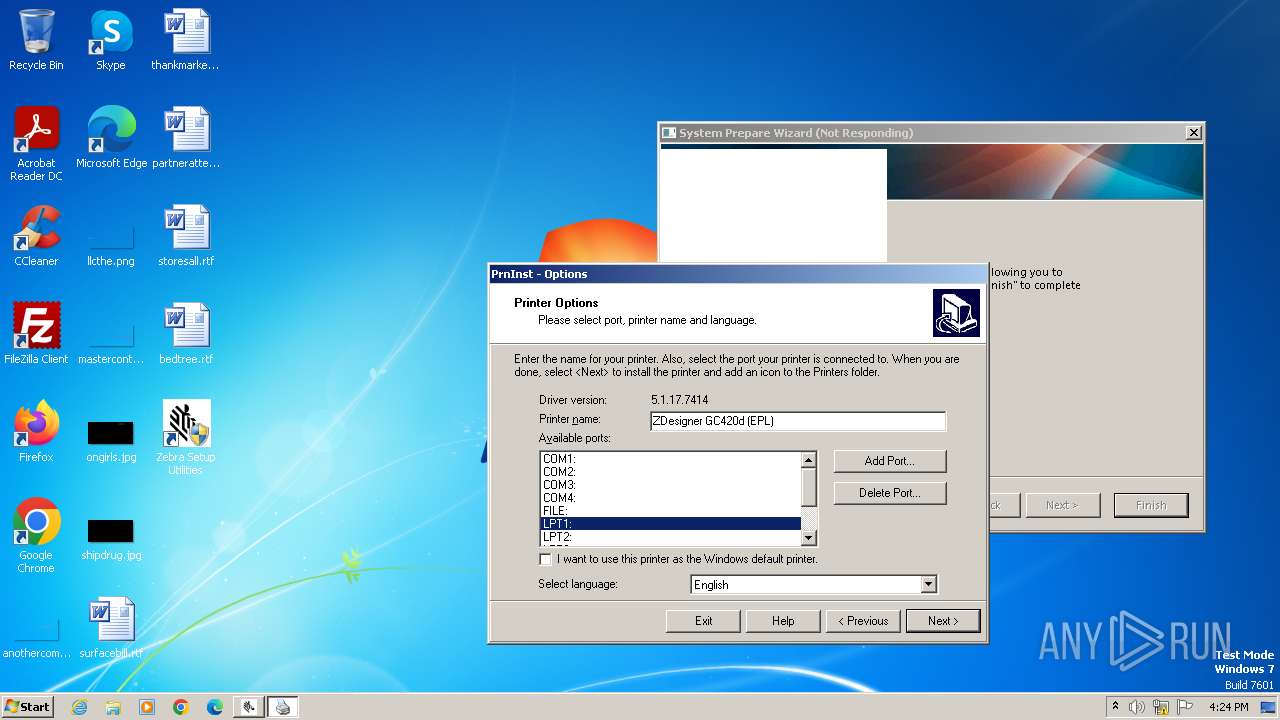Launch the Google Chrome desktop shortcut

point(36,535)
